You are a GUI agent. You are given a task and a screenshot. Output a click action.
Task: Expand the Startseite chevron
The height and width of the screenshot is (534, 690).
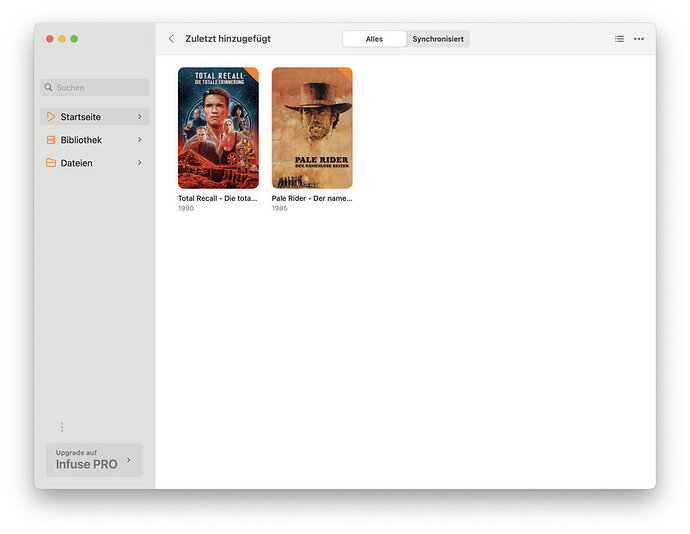click(139, 117)
